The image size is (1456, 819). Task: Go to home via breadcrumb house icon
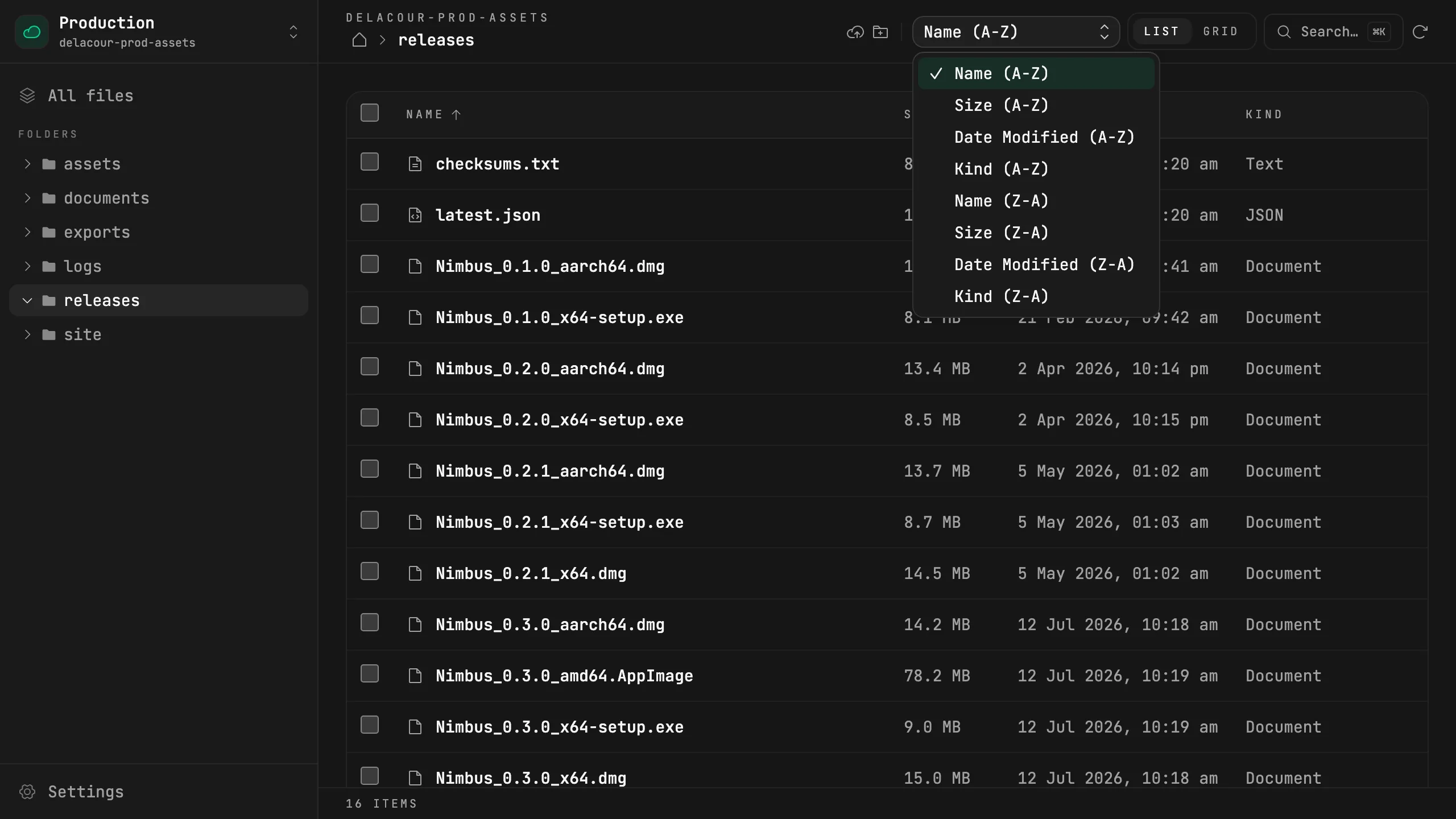[359, 40]
